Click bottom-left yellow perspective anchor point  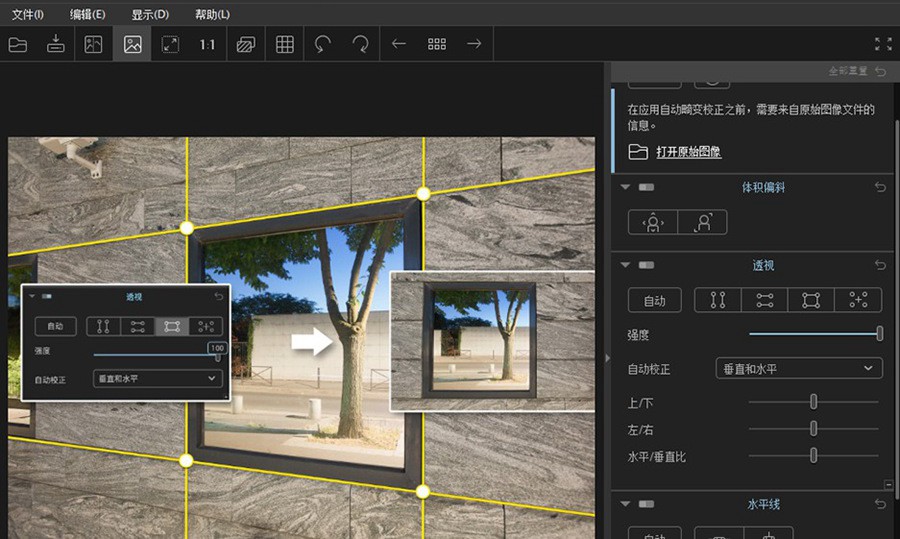pyautogui.click(x=186, y=460)
